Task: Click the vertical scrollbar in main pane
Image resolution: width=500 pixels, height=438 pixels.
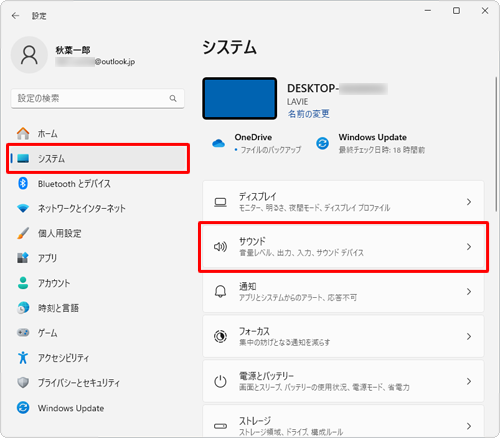Action: (496, 143)
